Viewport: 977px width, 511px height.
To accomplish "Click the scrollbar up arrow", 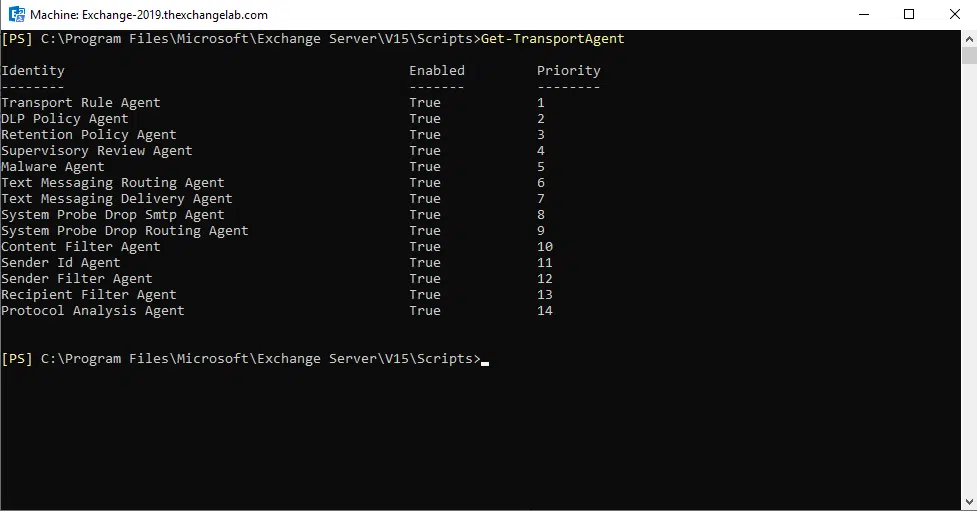I will [969, 39].
